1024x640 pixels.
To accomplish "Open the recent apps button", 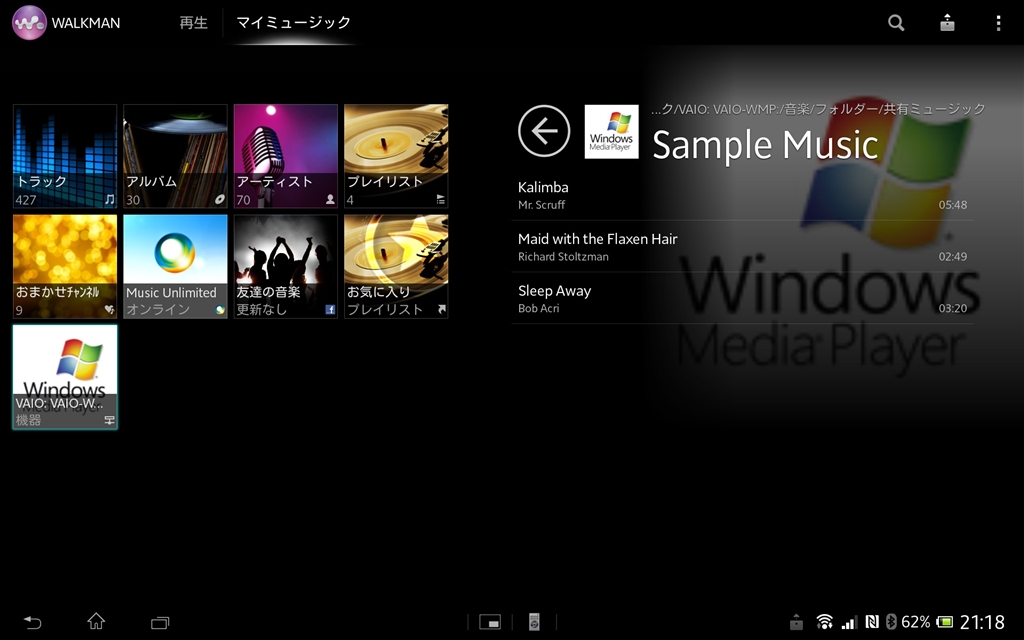I will tap(160, 622).
